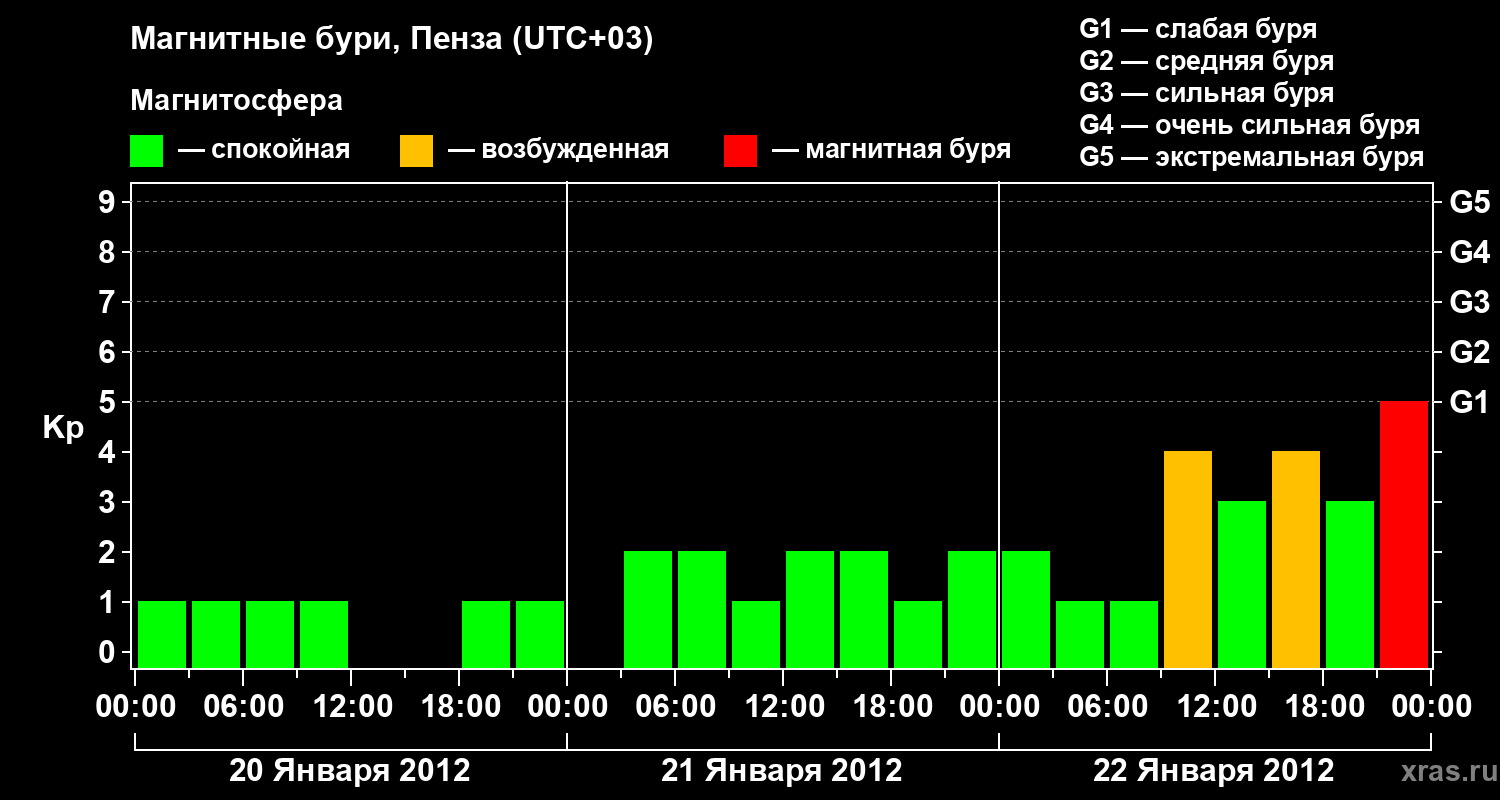The width and height of the screenshot is (1500, 800).
Task: Click the '22 Января 2012' date label
Action: click(1214, 771)
